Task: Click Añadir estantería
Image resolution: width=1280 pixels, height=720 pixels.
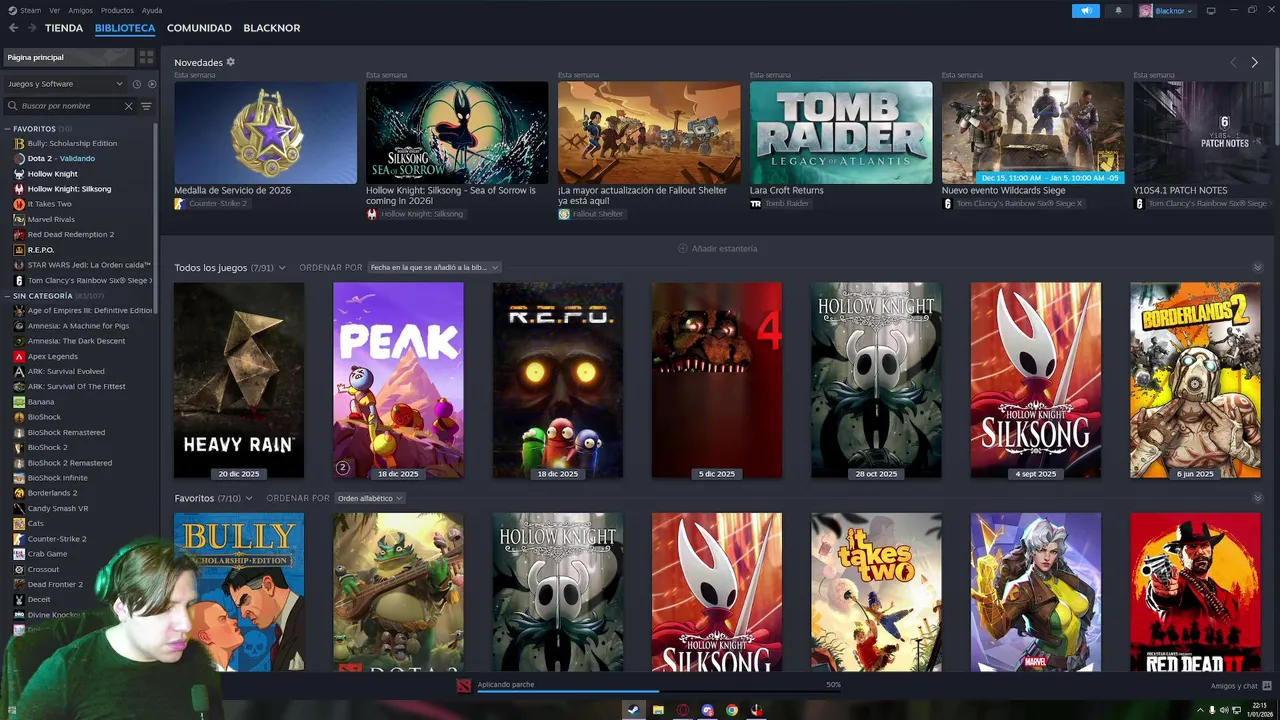Action: click(x=717, y=248)
